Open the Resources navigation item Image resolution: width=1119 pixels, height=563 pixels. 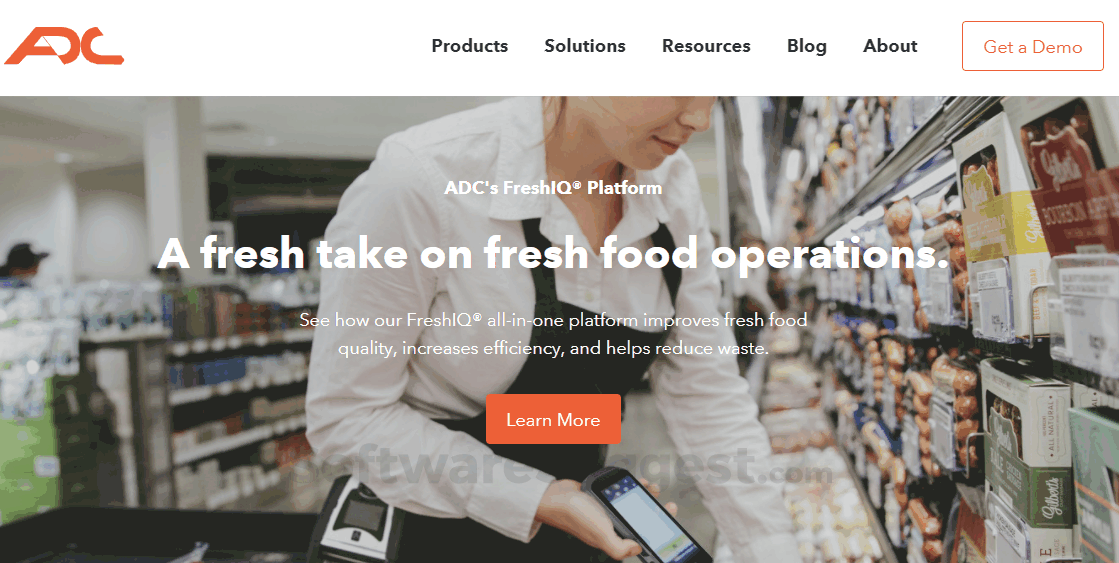(x=706, y=46)
